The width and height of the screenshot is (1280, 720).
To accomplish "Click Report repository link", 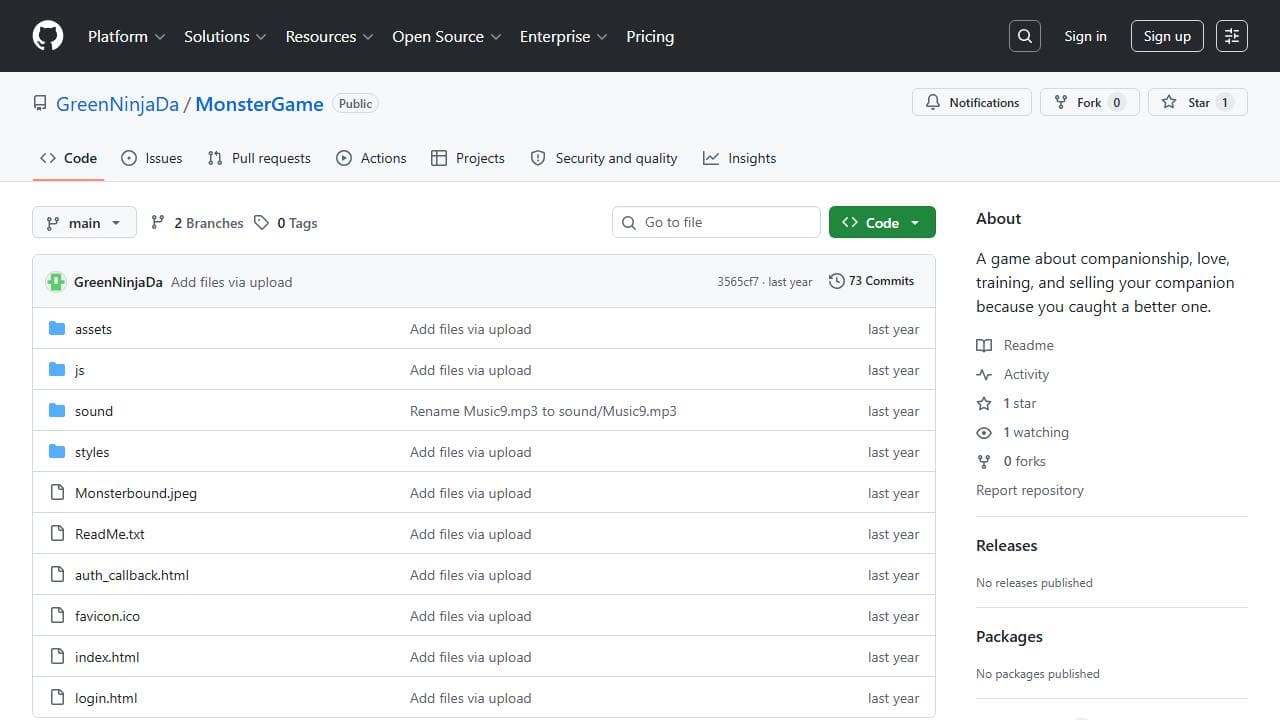I will coord(1030,490).
